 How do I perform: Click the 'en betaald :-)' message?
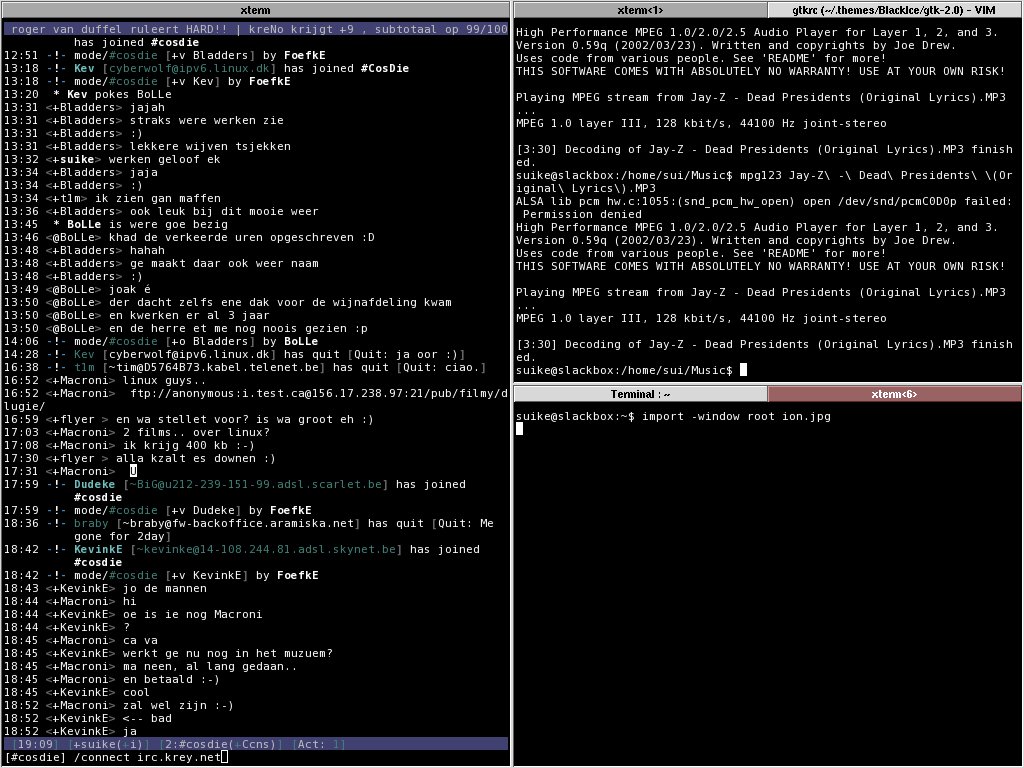pos(171,679)
